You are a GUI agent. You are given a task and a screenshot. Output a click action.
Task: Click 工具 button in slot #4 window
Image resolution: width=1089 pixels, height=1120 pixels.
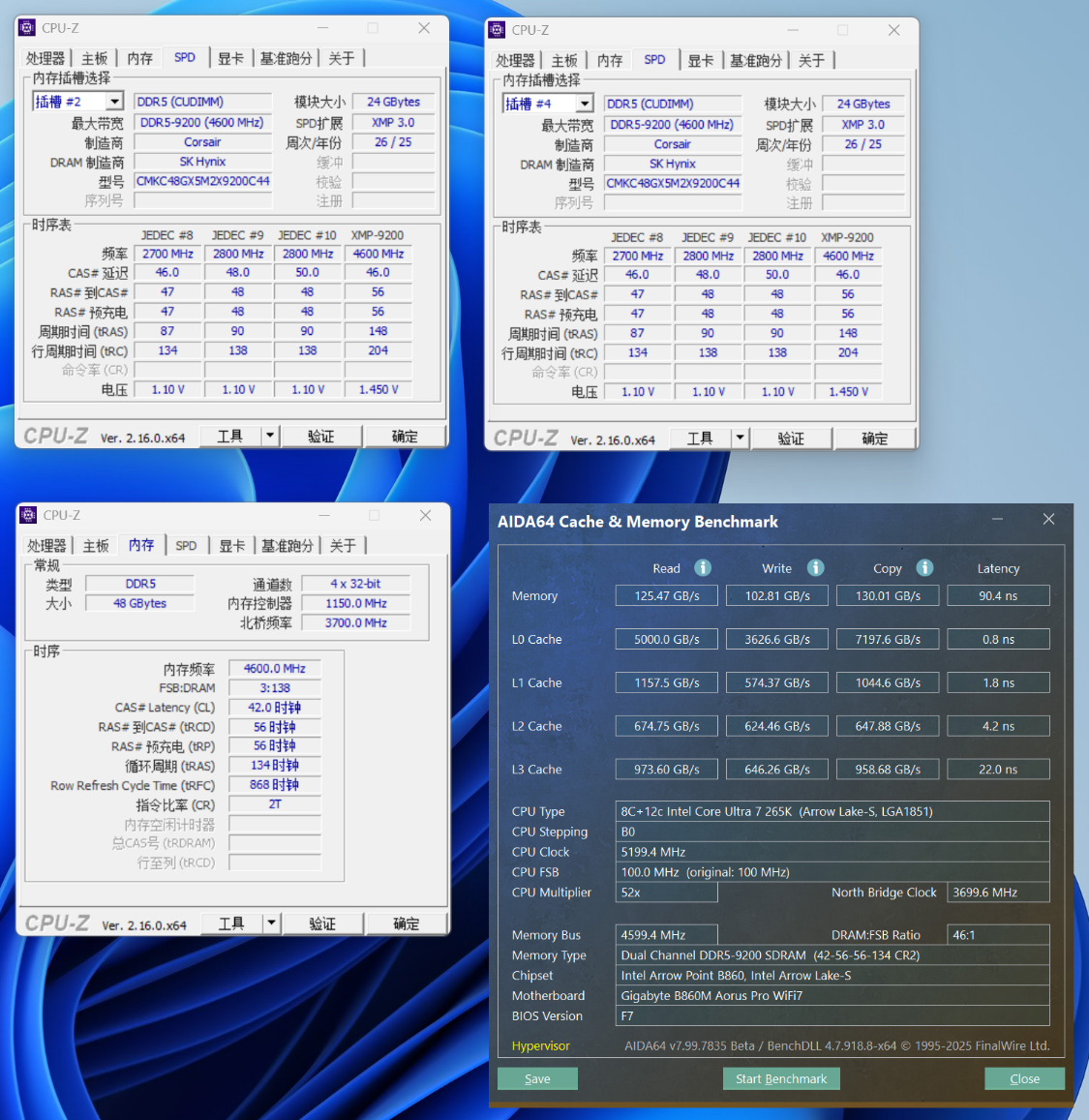(x=701, y=438)
